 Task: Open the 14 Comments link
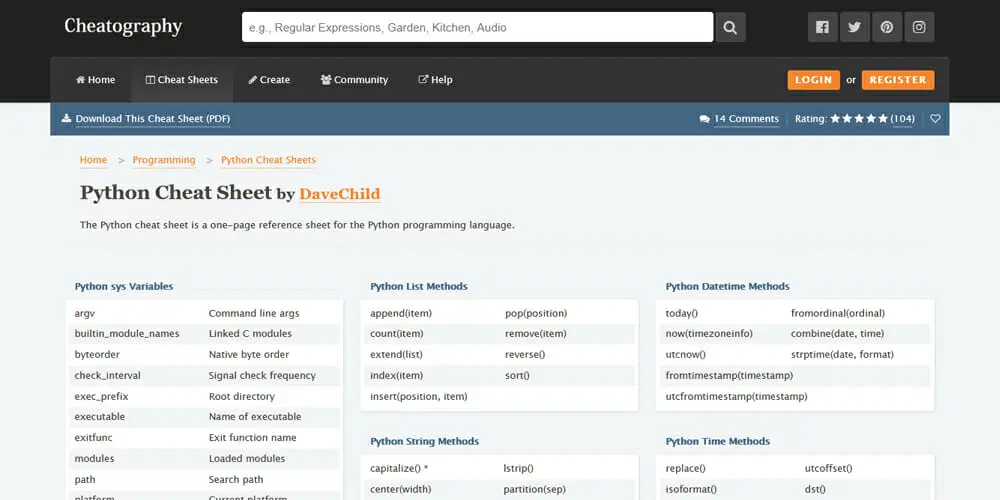click(746, 119)
